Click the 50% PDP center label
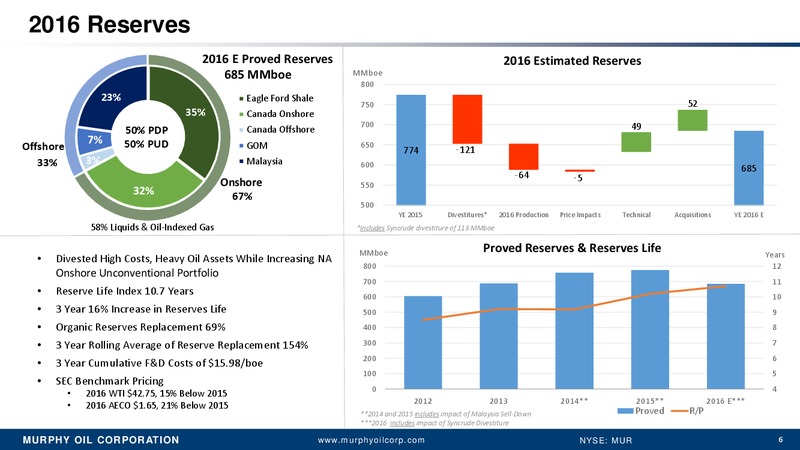This screenshot has width=800, height=450. click(146, 131)
